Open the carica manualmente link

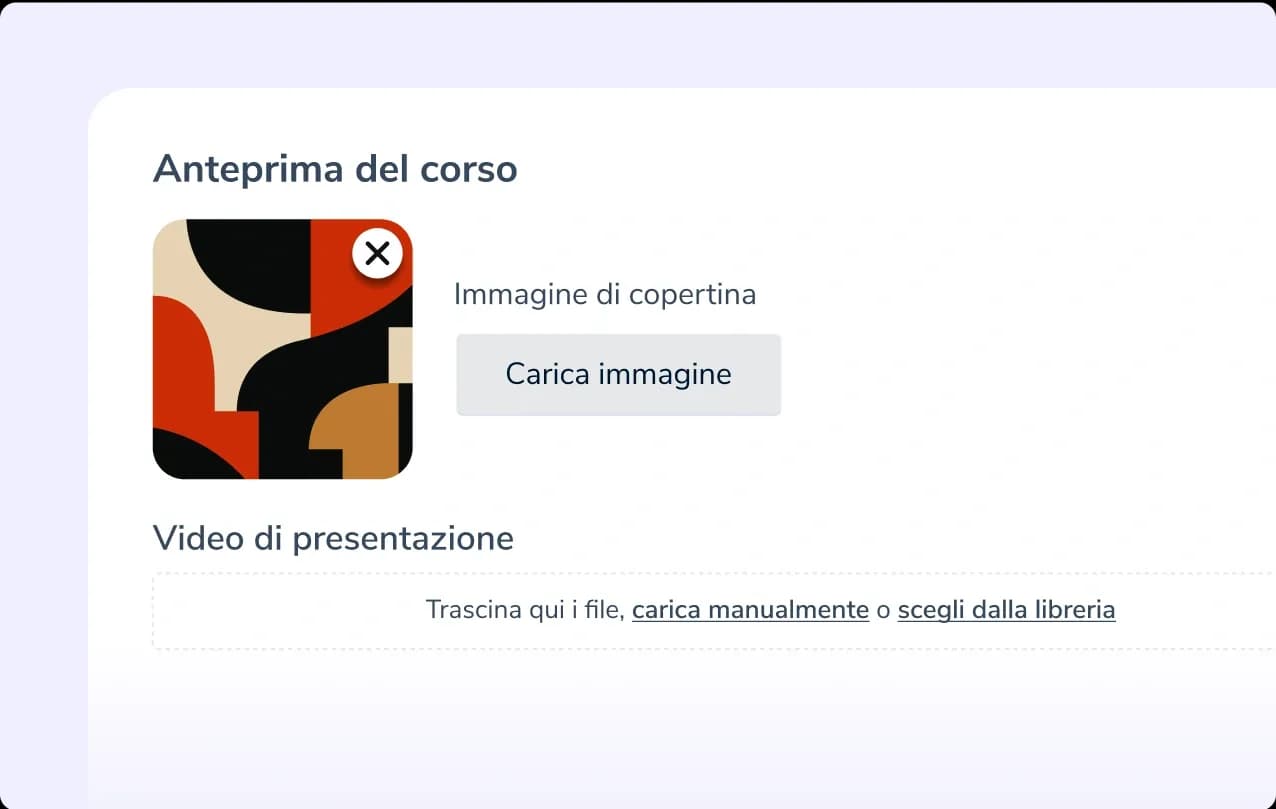click(x=750, y=610)
